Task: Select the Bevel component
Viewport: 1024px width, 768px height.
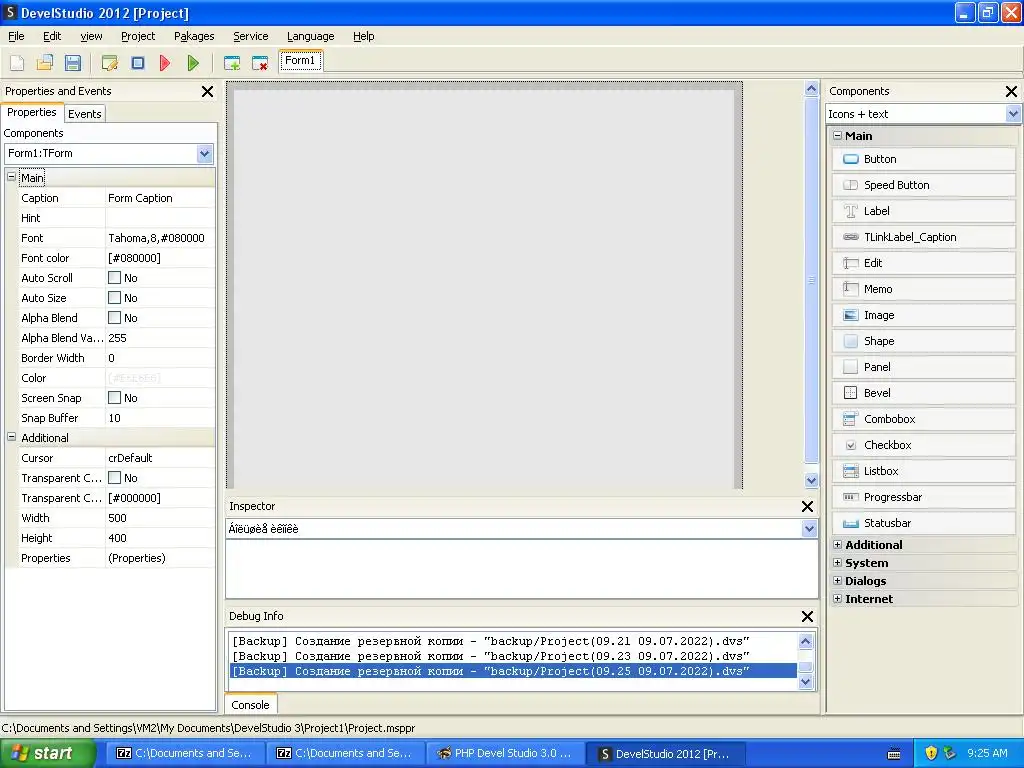Action: [923, 393]
